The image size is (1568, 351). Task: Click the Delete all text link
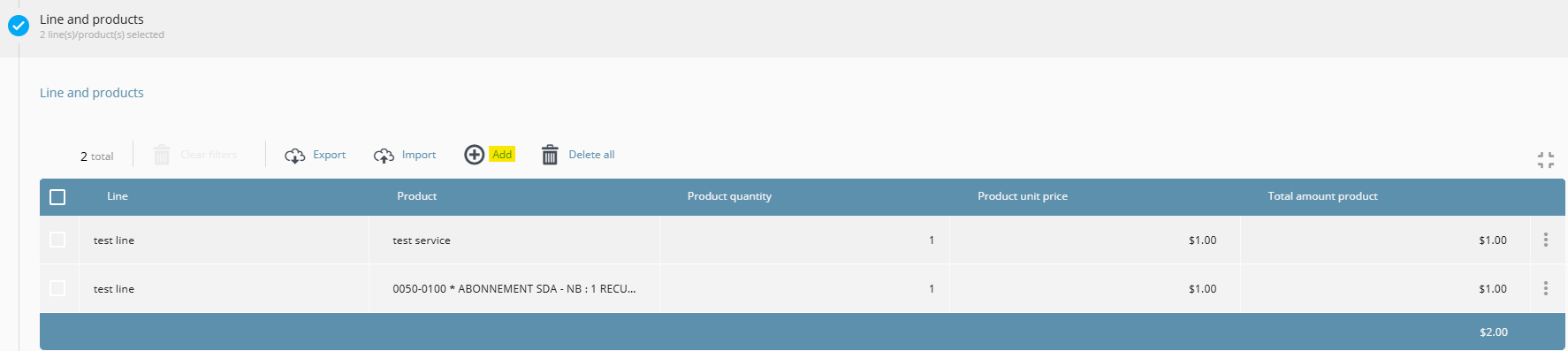point(591,155)
